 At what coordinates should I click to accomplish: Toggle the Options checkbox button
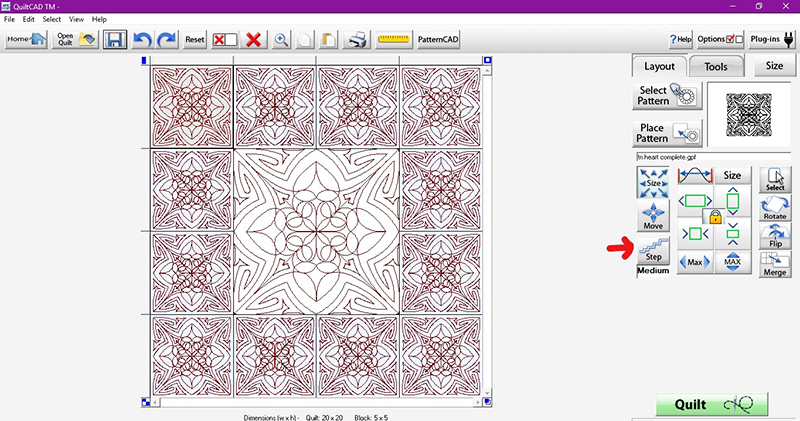(x=720, y=39)
